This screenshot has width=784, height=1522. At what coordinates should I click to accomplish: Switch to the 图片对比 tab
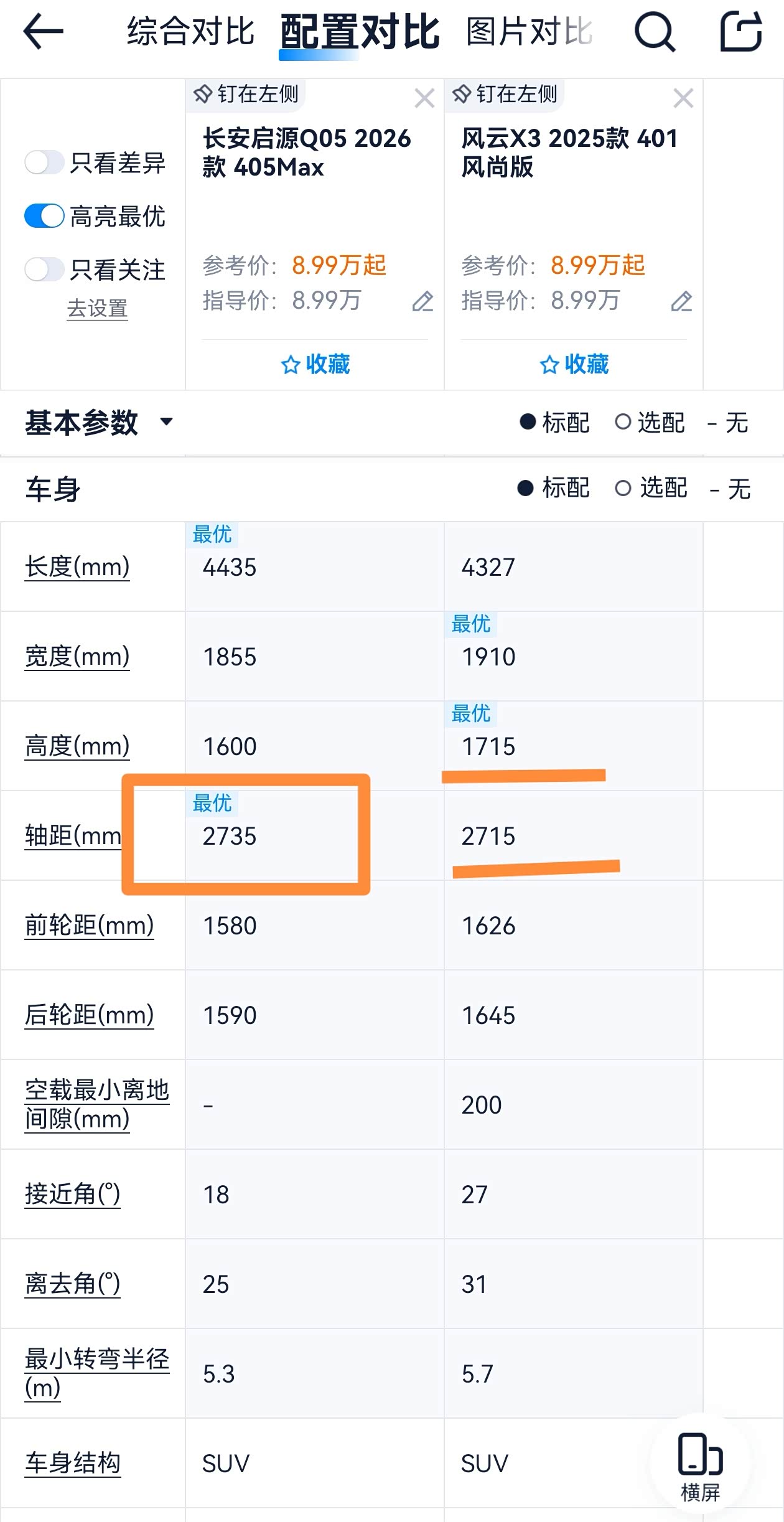529,31
